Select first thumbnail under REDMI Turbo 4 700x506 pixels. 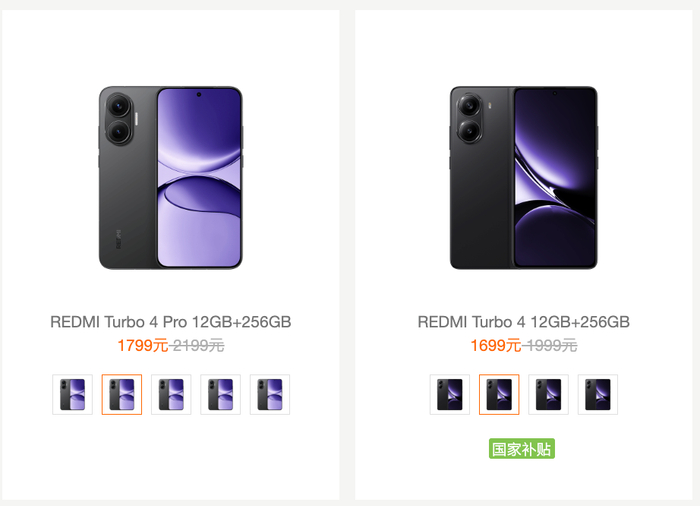click(449, 394)
